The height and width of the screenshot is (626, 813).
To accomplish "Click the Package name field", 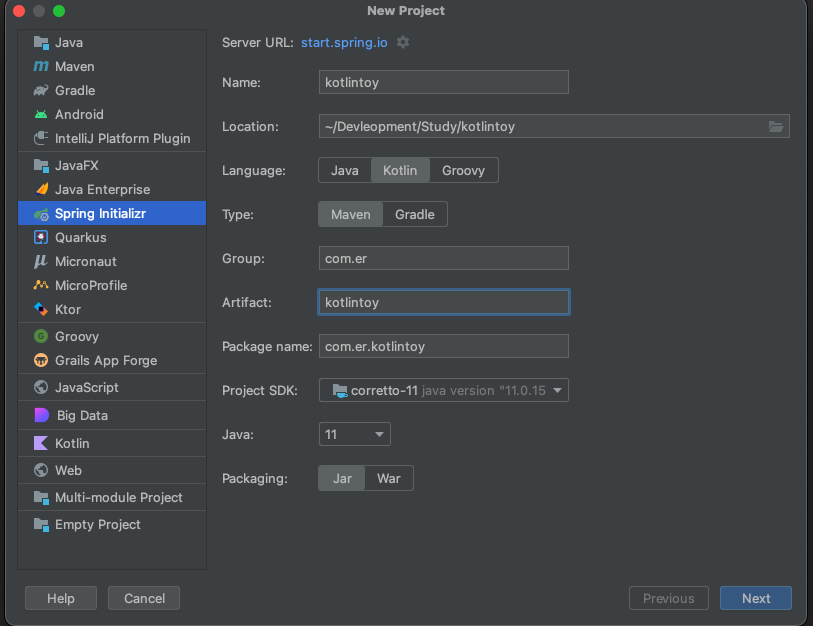I will [444, 346].
